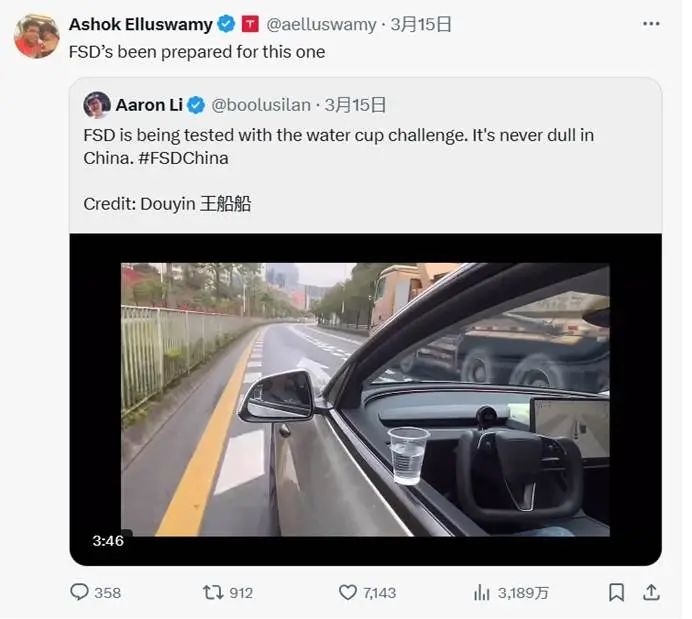Open Aaron Li's small profile avatar
The height and width of the screenshot is (619, 692).
click(x=97, y=105)
